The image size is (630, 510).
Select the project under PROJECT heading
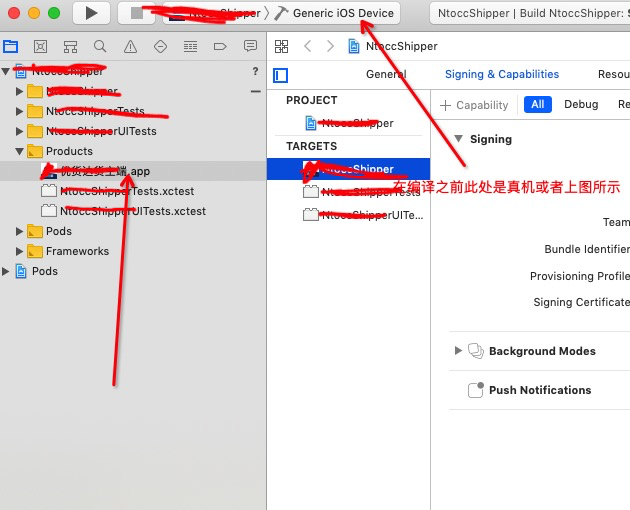[349, 123]
